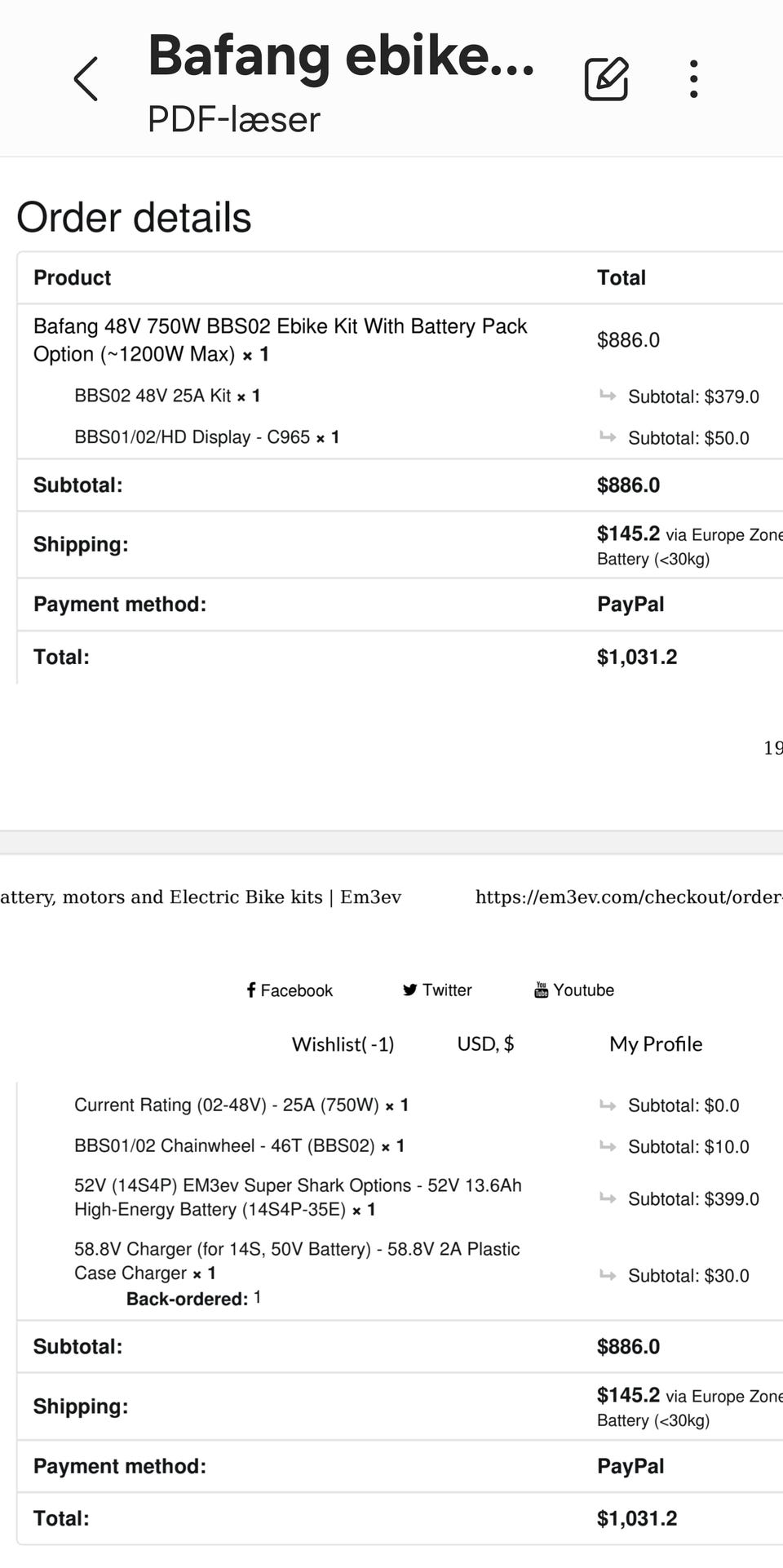This screenshot has height=1568, width=783.
Task: Open the My Profile menu
Action: click(656, 1043)
